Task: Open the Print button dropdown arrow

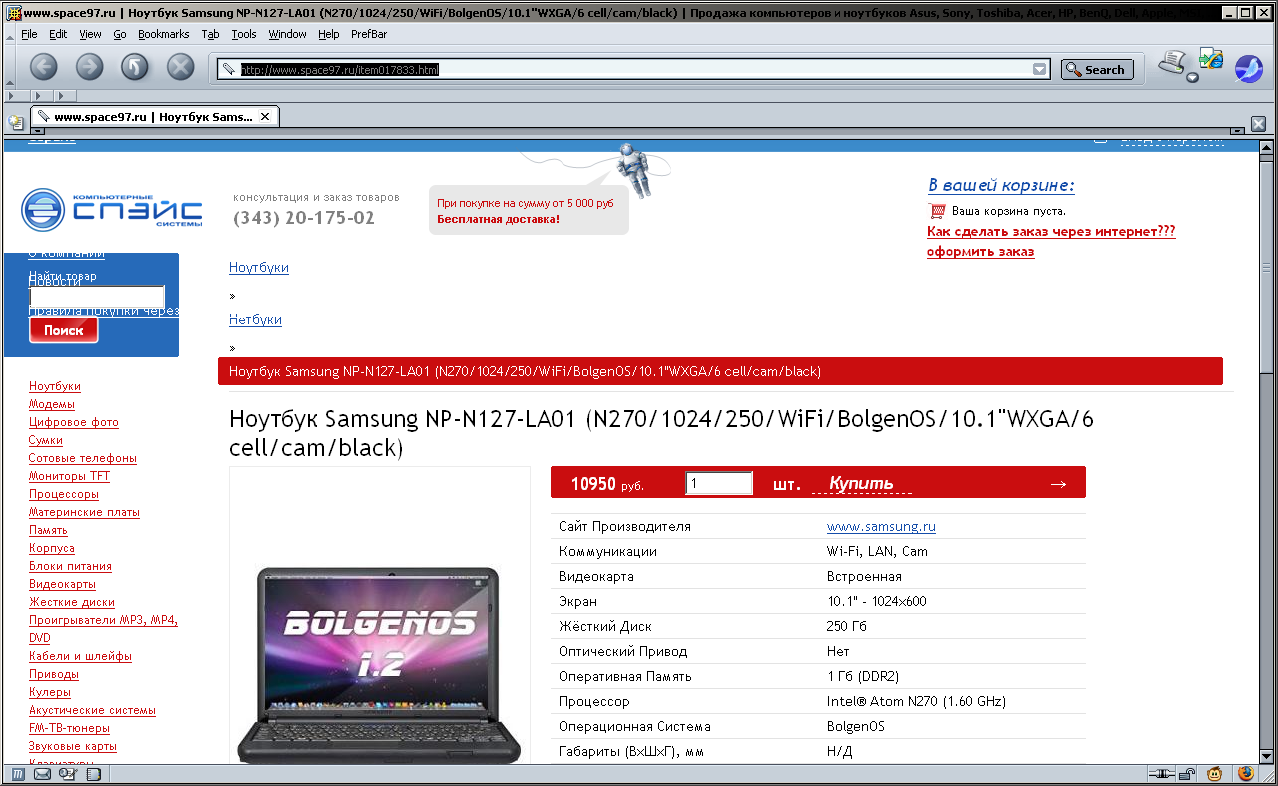Action: coord(1192,78)
